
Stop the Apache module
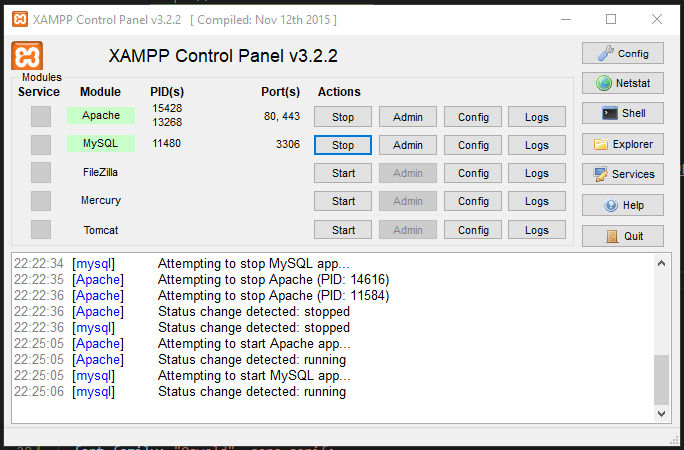[x=343, y=117]
